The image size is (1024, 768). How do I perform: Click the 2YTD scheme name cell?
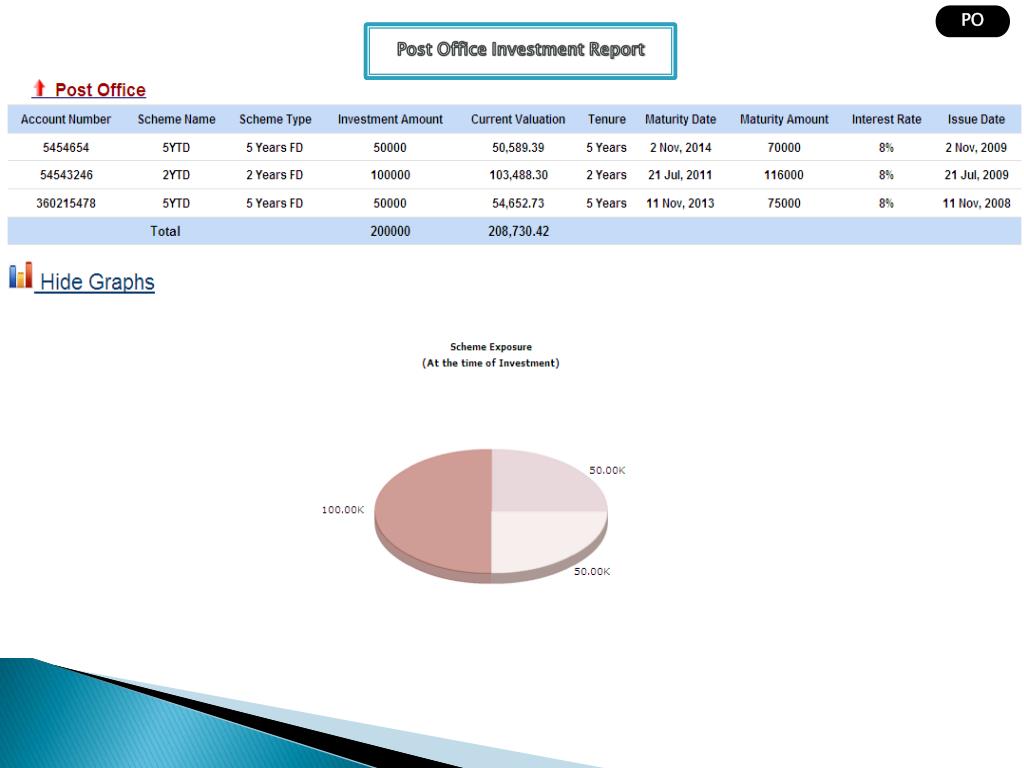coord(176,175)
